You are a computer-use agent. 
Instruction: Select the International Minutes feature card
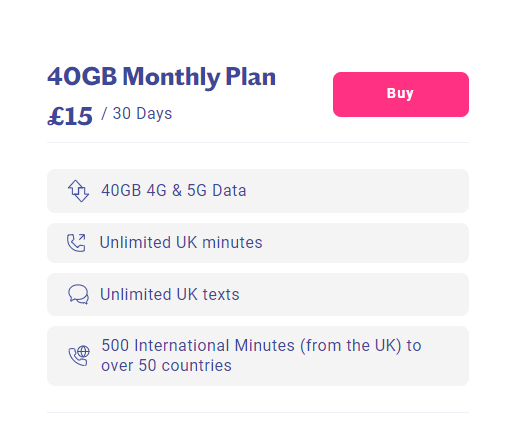pos(258,356)
